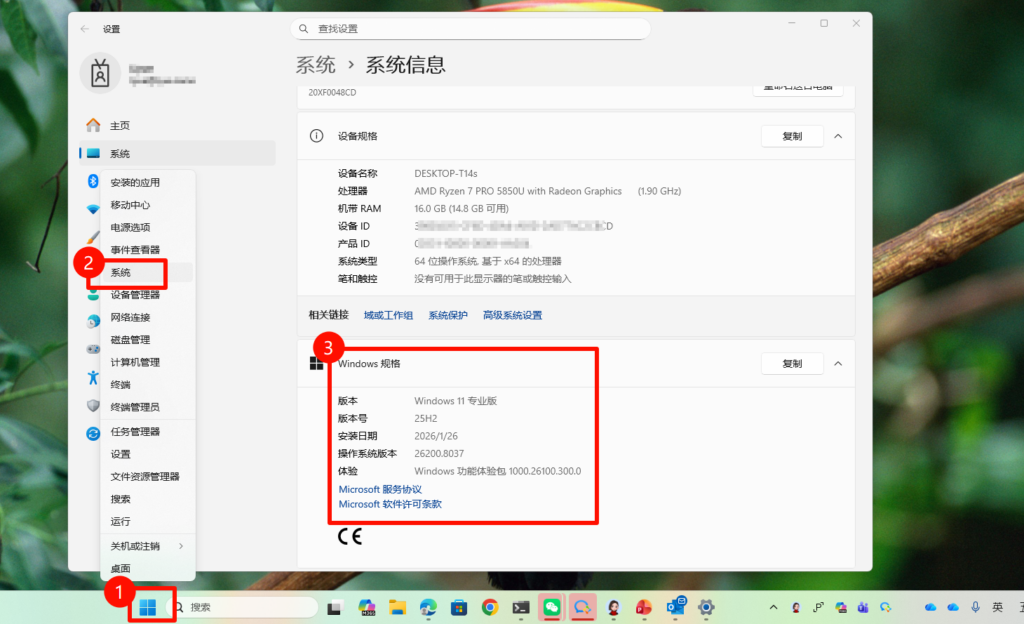Click the Bluetooth icon in Settings sidebar

coord(93,181)
